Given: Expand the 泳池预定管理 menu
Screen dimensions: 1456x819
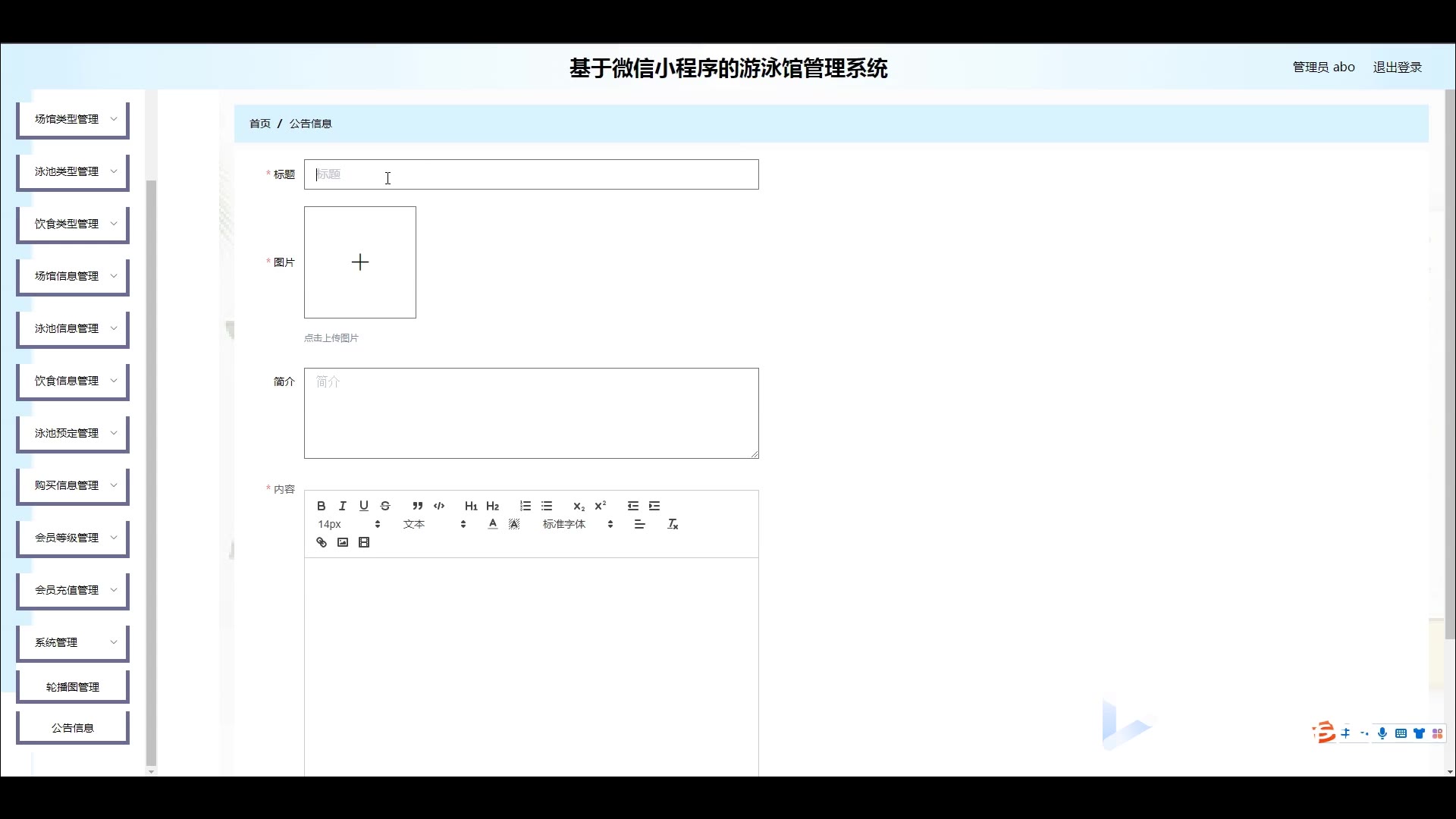Looking at the screenshot, I should [73, 434].
